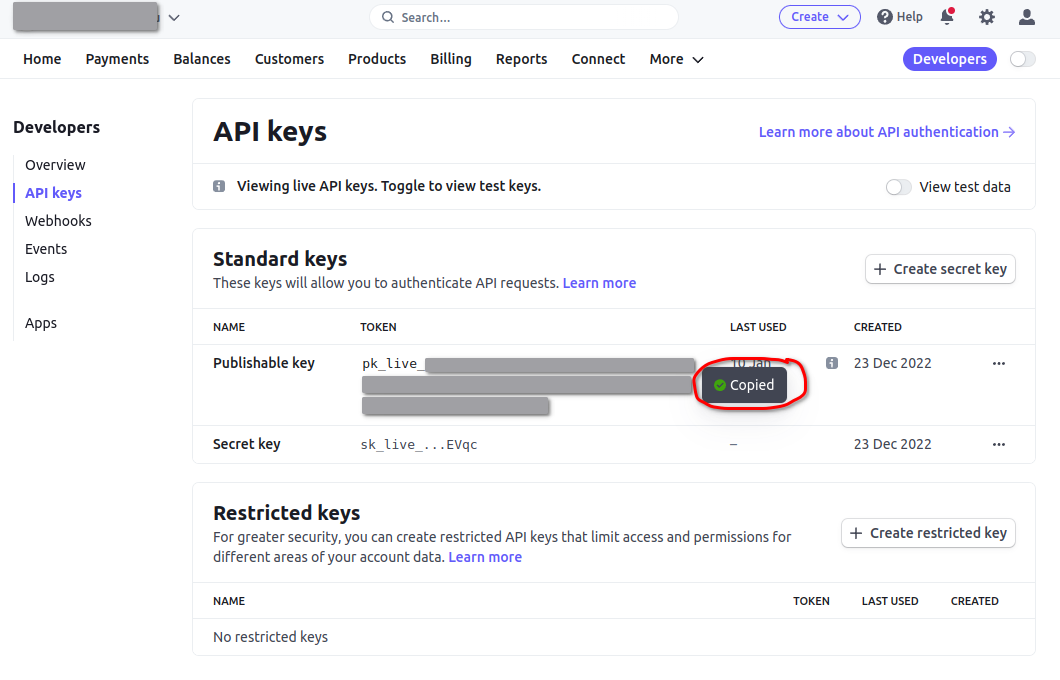This screenshot has width=1060, height=680.
Task: Open the Secret key three-dot menu
Action: pyautogui.click(x=998, y=444)
